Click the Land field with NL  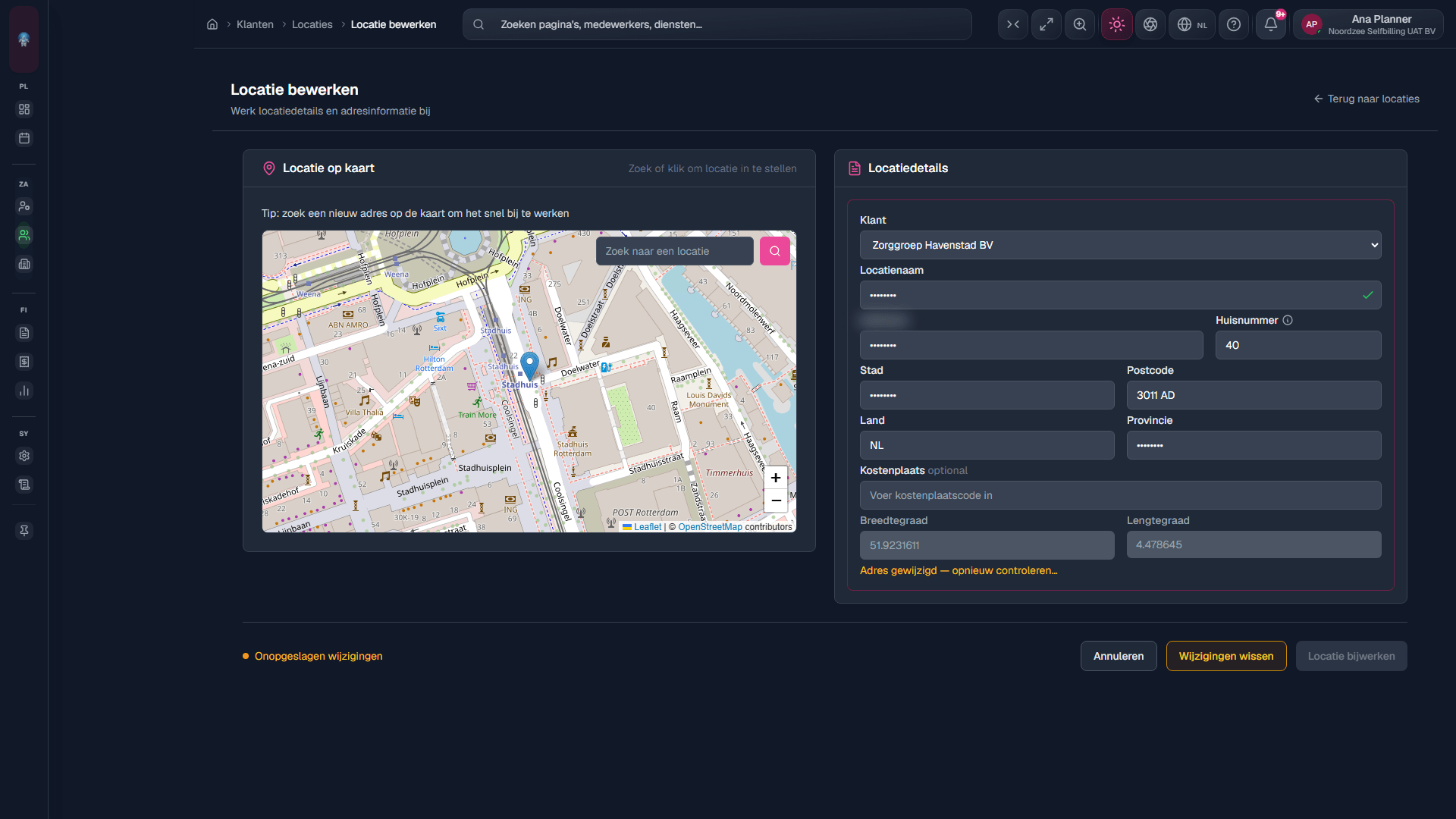pyautogui.click(x=987, y=445)
